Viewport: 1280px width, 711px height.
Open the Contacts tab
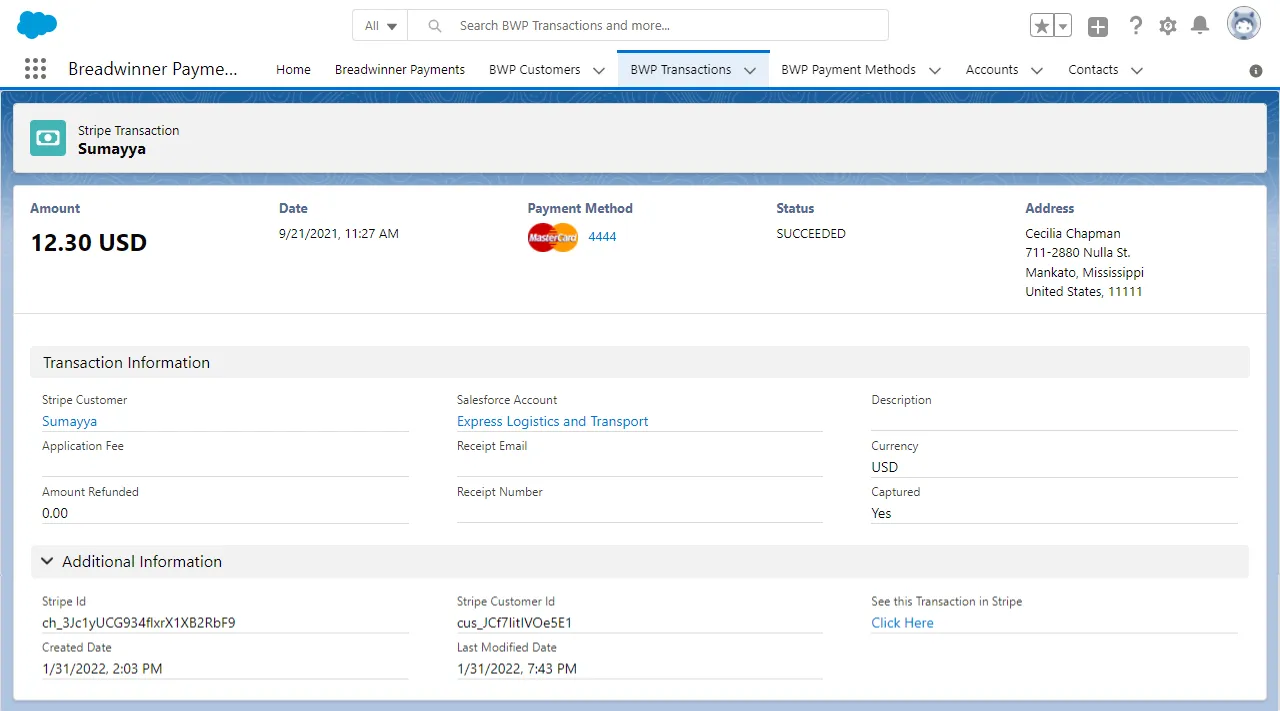[1093, 69]
